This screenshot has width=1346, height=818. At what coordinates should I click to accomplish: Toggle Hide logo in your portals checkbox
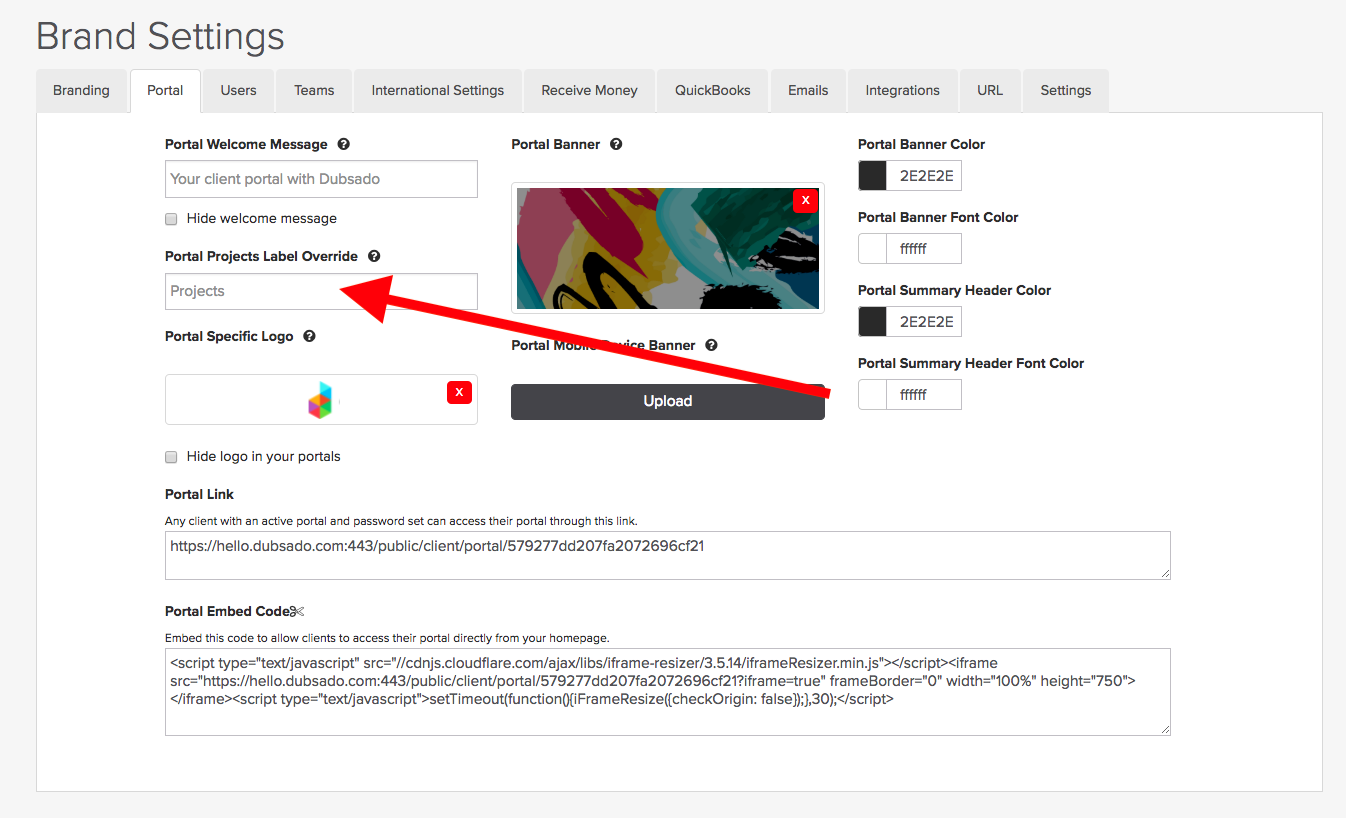(171, 457)
